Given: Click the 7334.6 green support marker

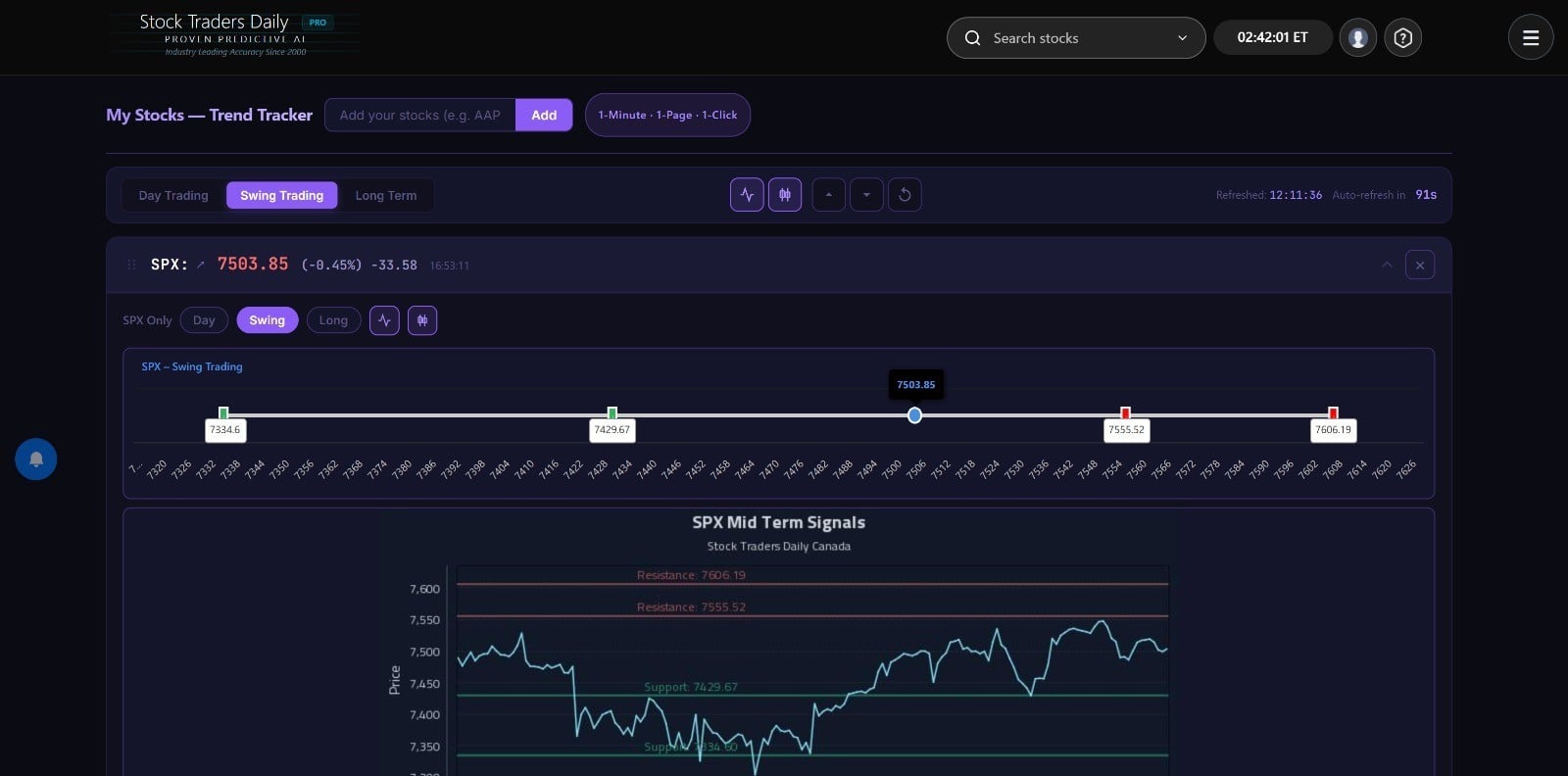Looking at the screenshot, I should 223,412.
